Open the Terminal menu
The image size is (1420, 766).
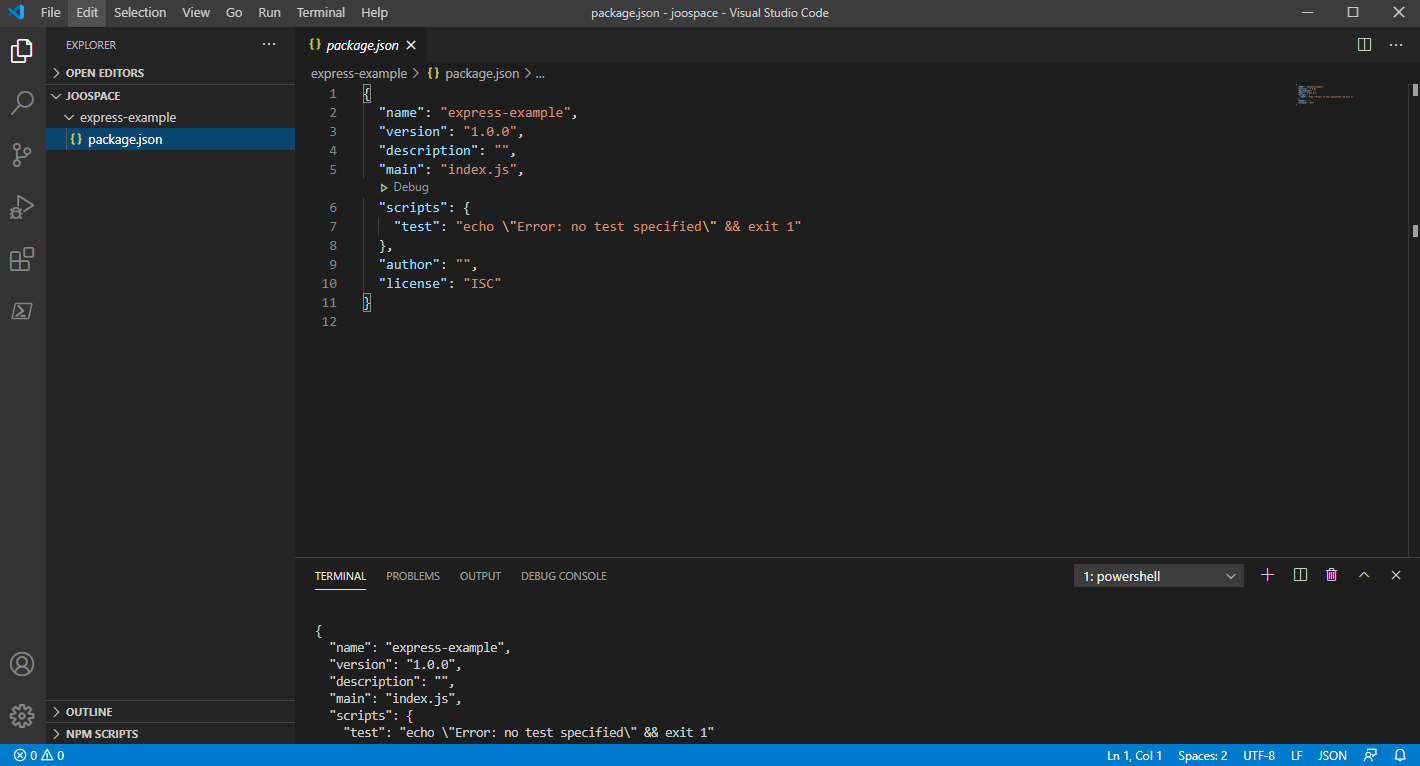[321, 12]
